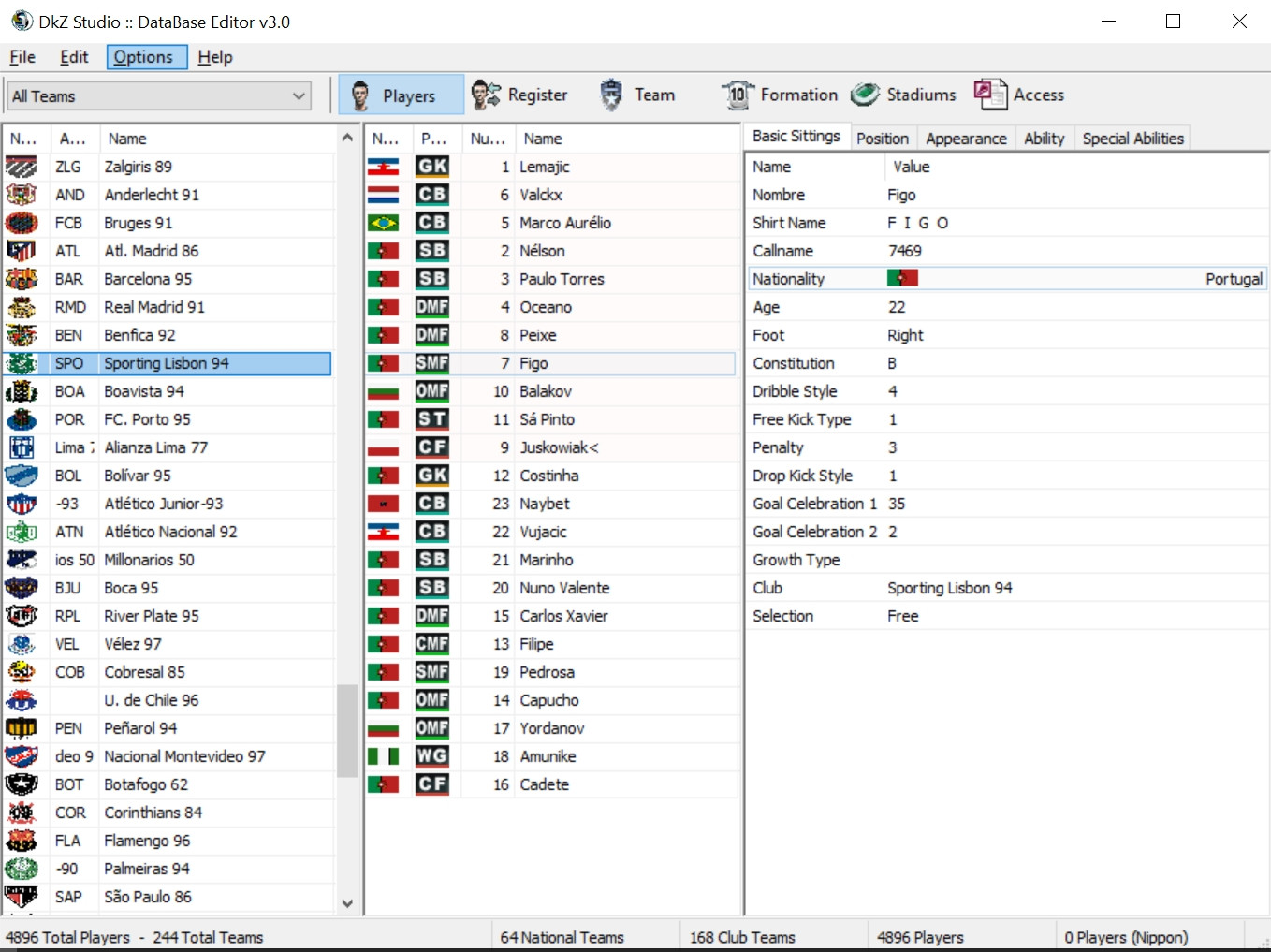Click the Goal Celebration 1 value 35
This screenshot has height=952, width=1271.
click(x=897, y=504)
